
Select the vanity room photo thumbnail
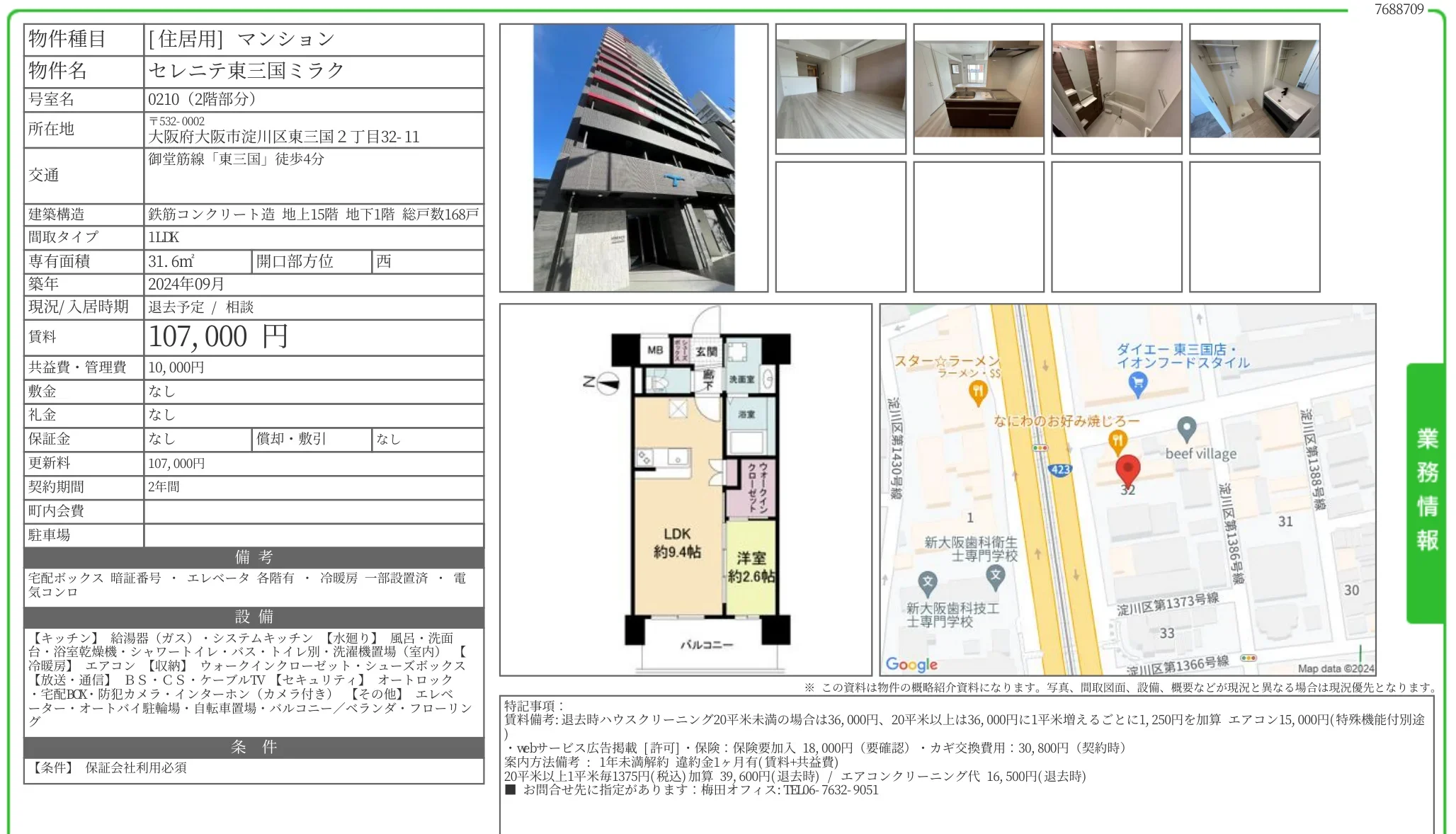1253,88
